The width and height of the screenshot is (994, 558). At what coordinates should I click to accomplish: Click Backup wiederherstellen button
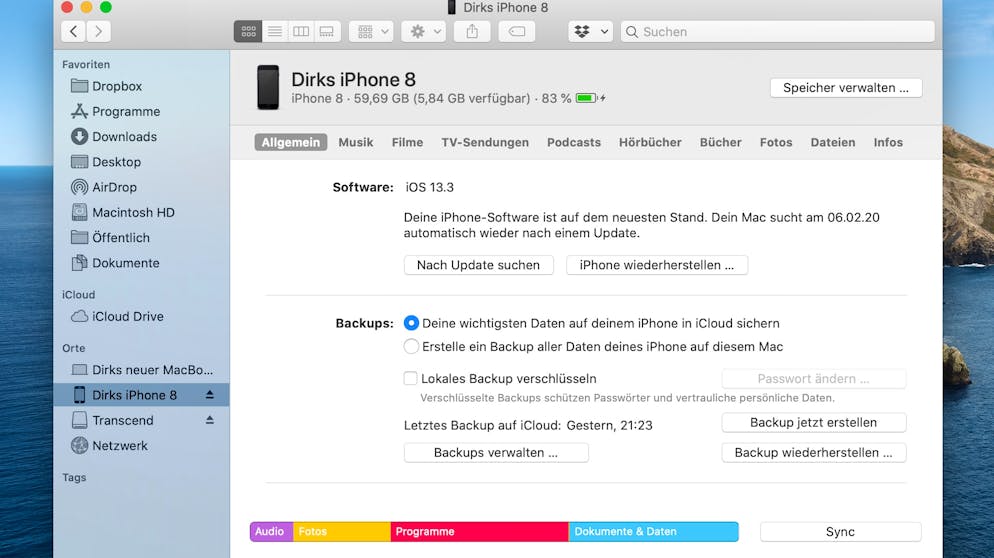(814, 453)
